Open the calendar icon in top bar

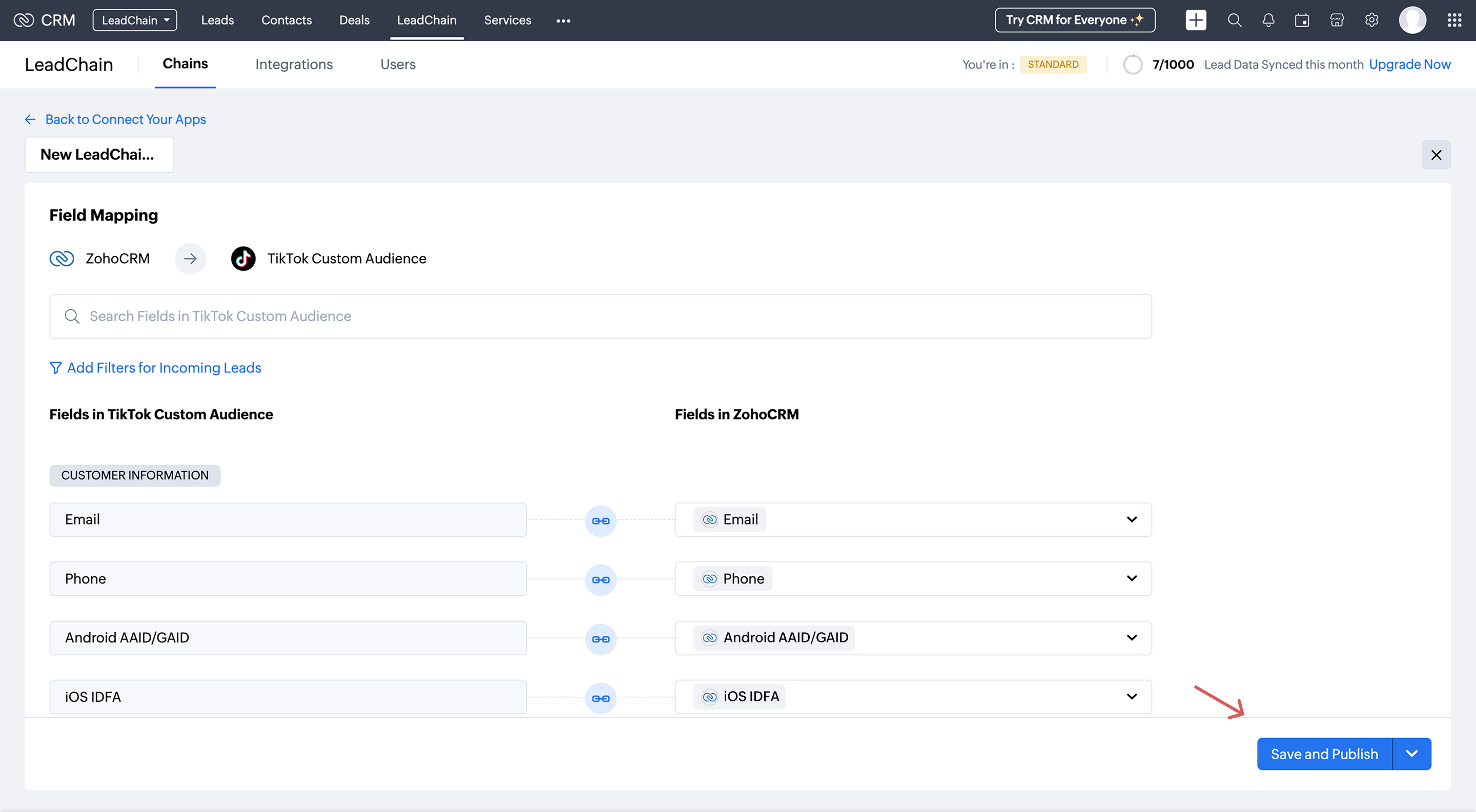coord(1302,20)
